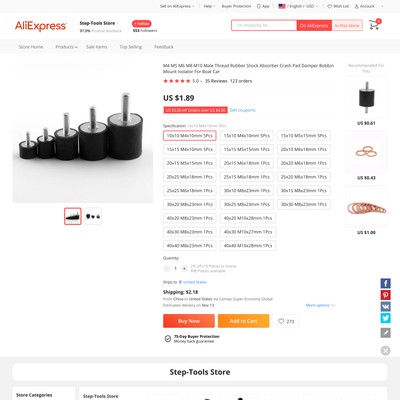The image size is (400, 400).
Task: Go to Top Selling tab
Action: pyautogui.click(x=131, y=47)
